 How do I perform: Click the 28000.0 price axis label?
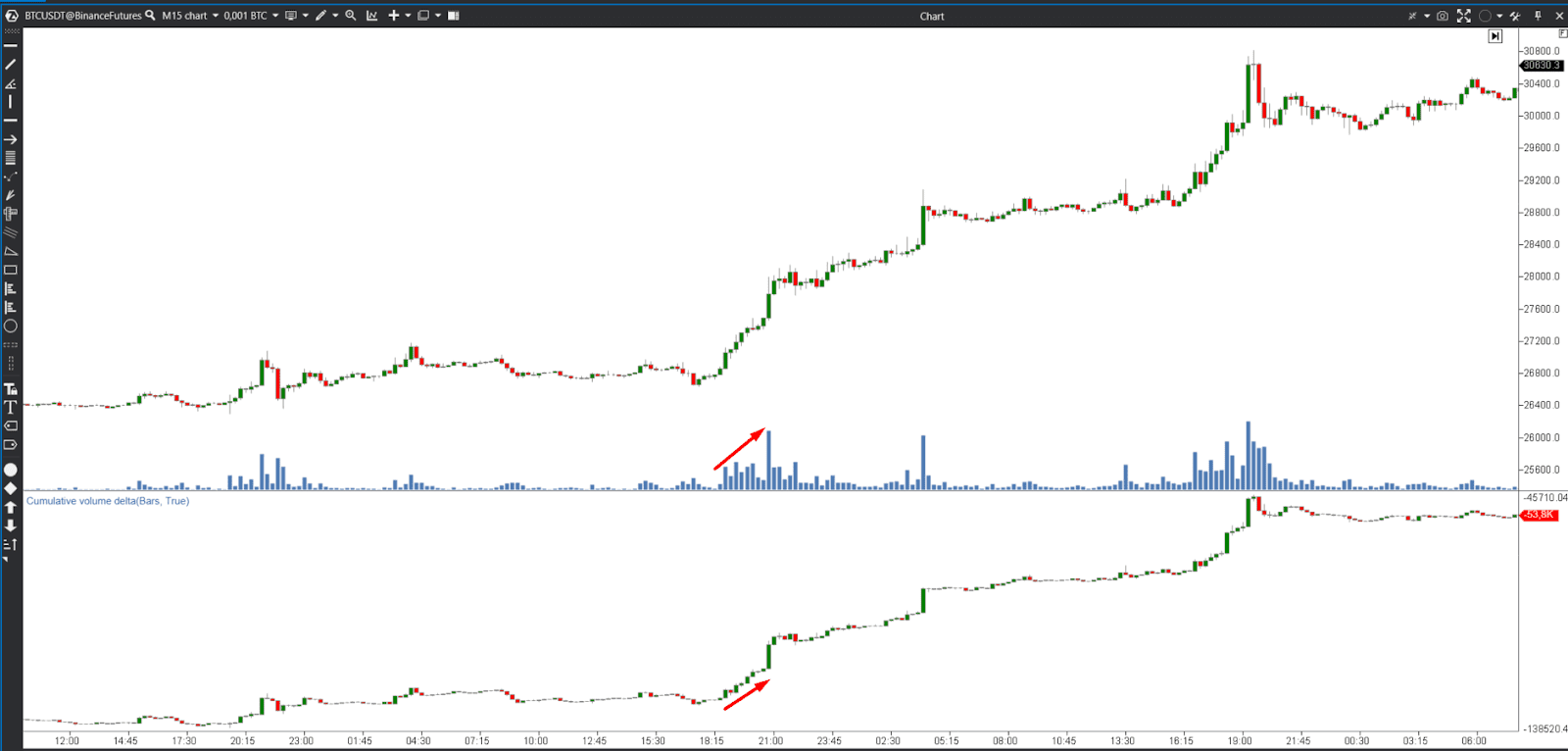pos(1542,276)
